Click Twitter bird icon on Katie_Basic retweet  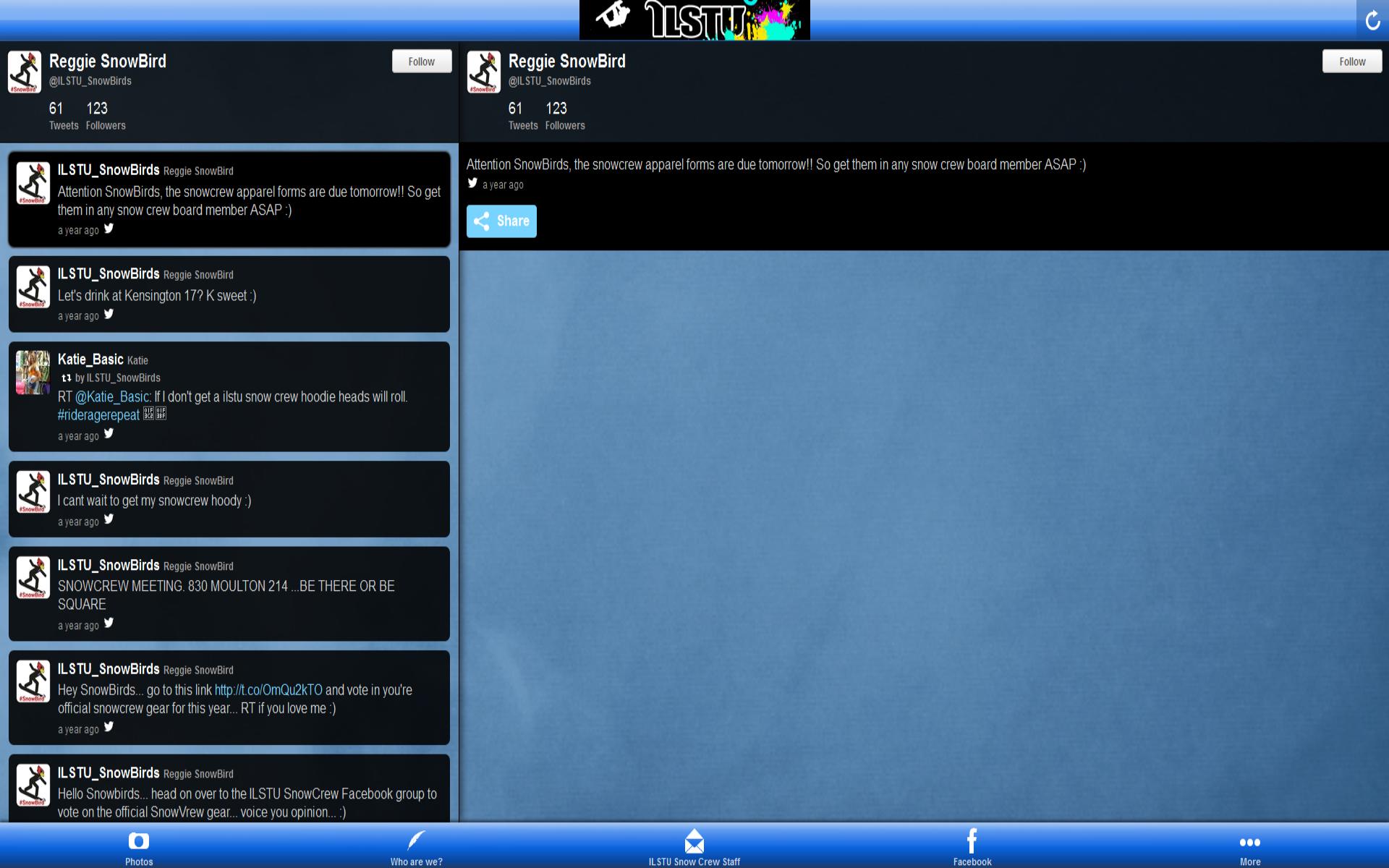(x=109, y=434)
